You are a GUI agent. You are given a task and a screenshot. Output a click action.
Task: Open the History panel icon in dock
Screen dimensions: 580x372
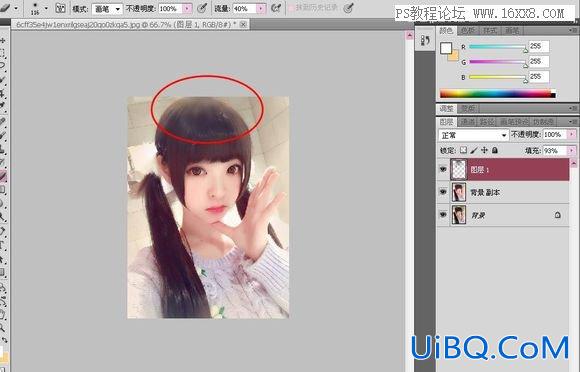point(425,40)
